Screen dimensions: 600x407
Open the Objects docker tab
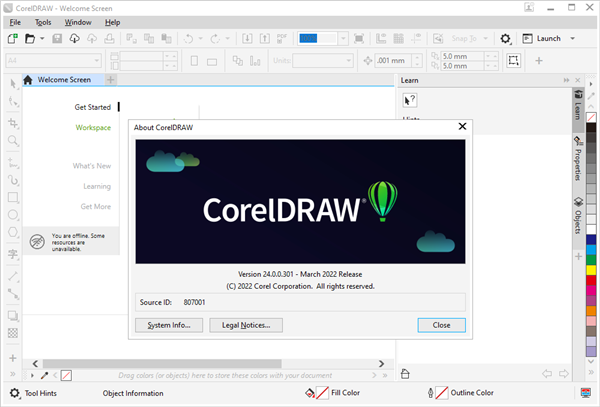coord(578,217)
